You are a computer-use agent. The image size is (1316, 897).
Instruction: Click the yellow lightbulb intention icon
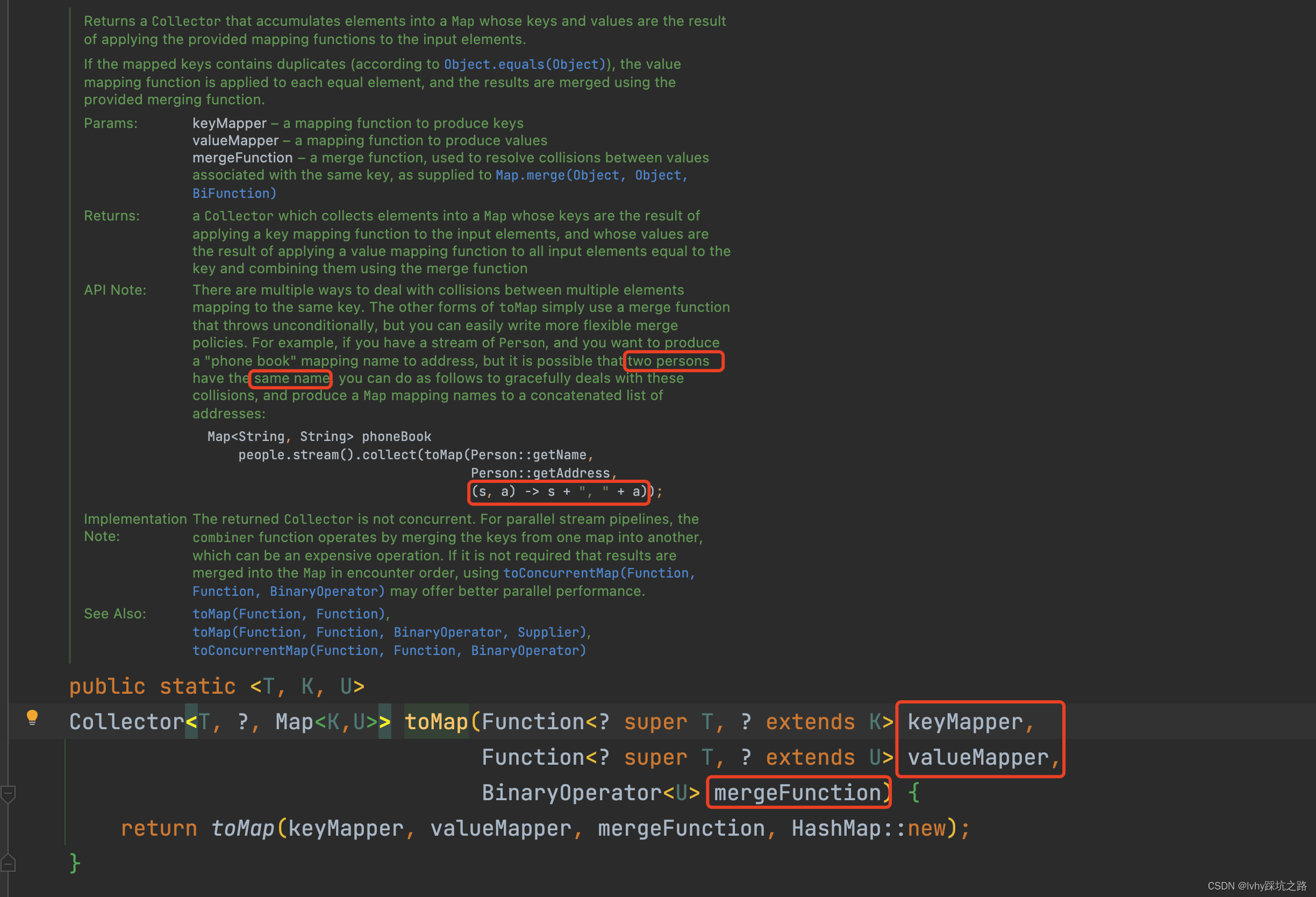click(x=32, y=717)
